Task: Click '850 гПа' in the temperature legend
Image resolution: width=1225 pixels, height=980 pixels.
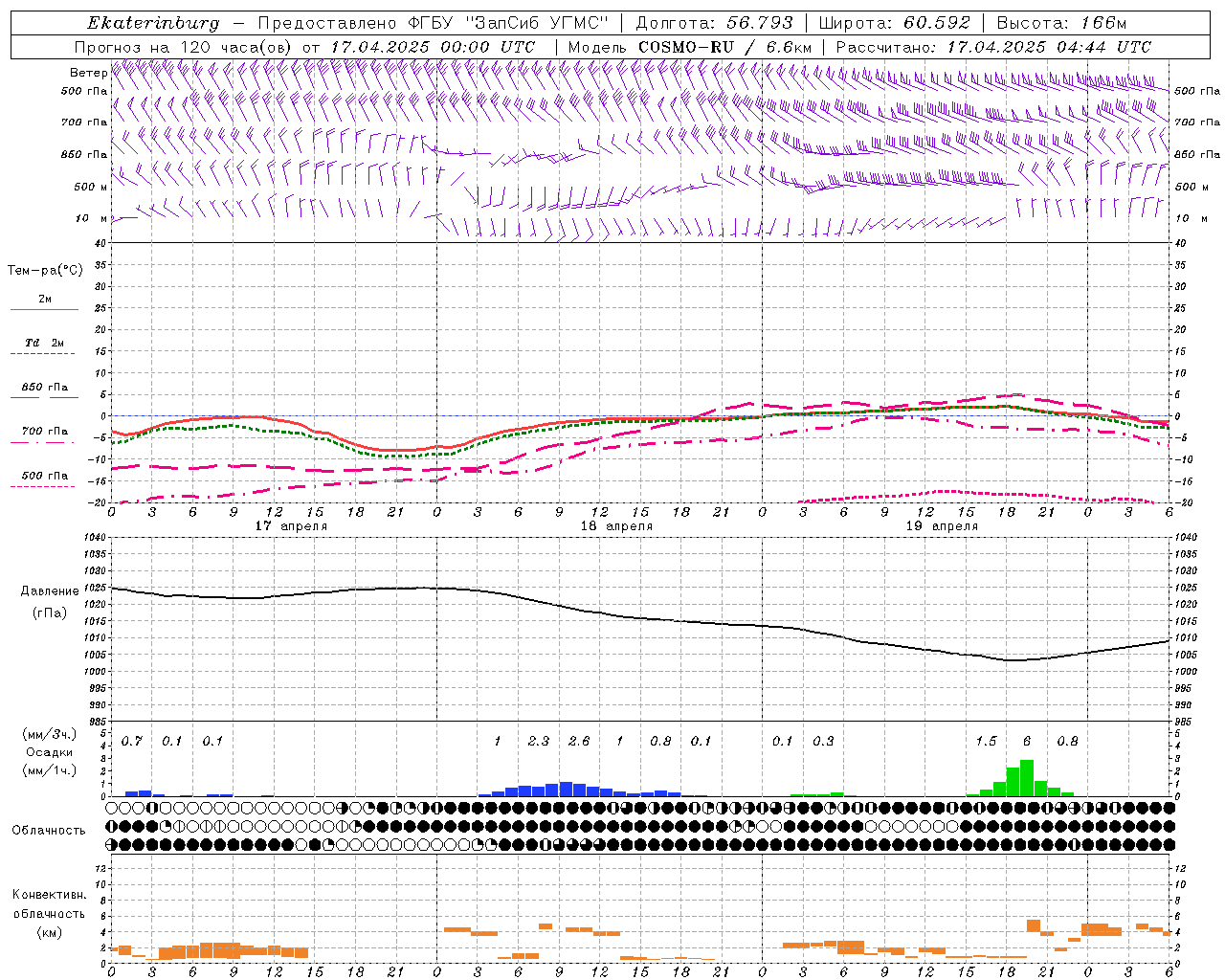Action: (45, 388)
